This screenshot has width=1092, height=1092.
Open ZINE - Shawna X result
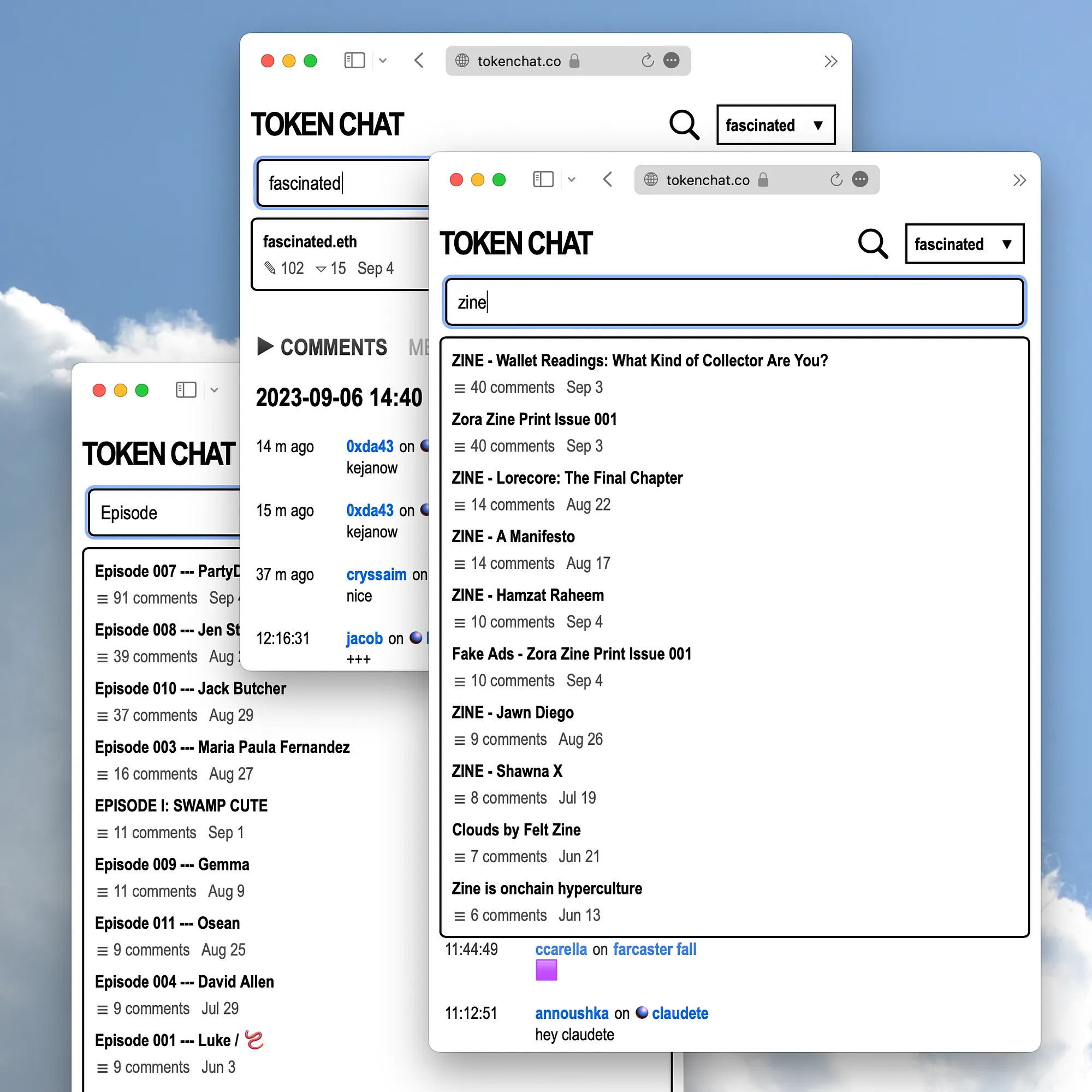click(507, 771)
